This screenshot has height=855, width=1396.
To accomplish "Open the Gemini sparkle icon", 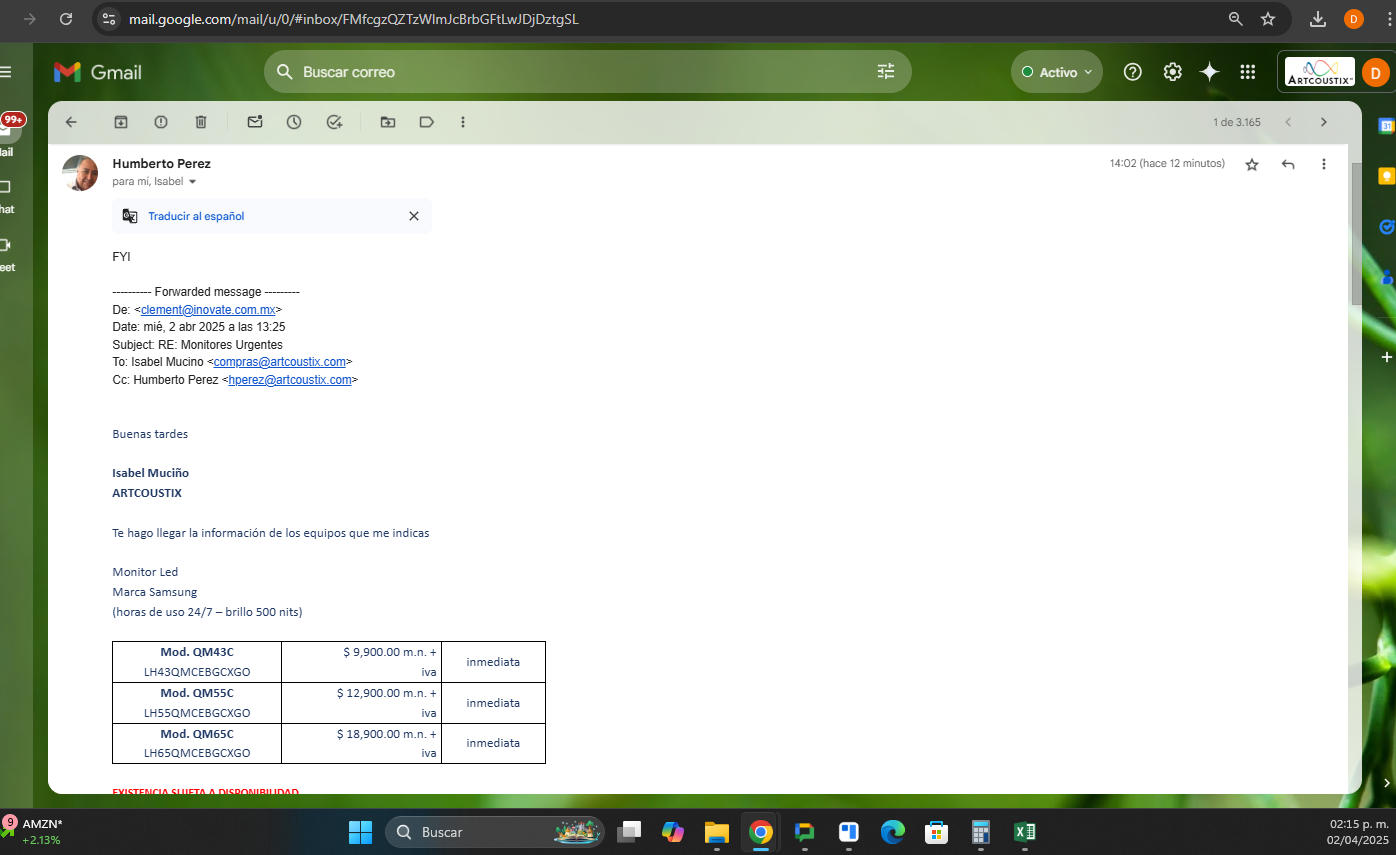I will pos(1210,72).
